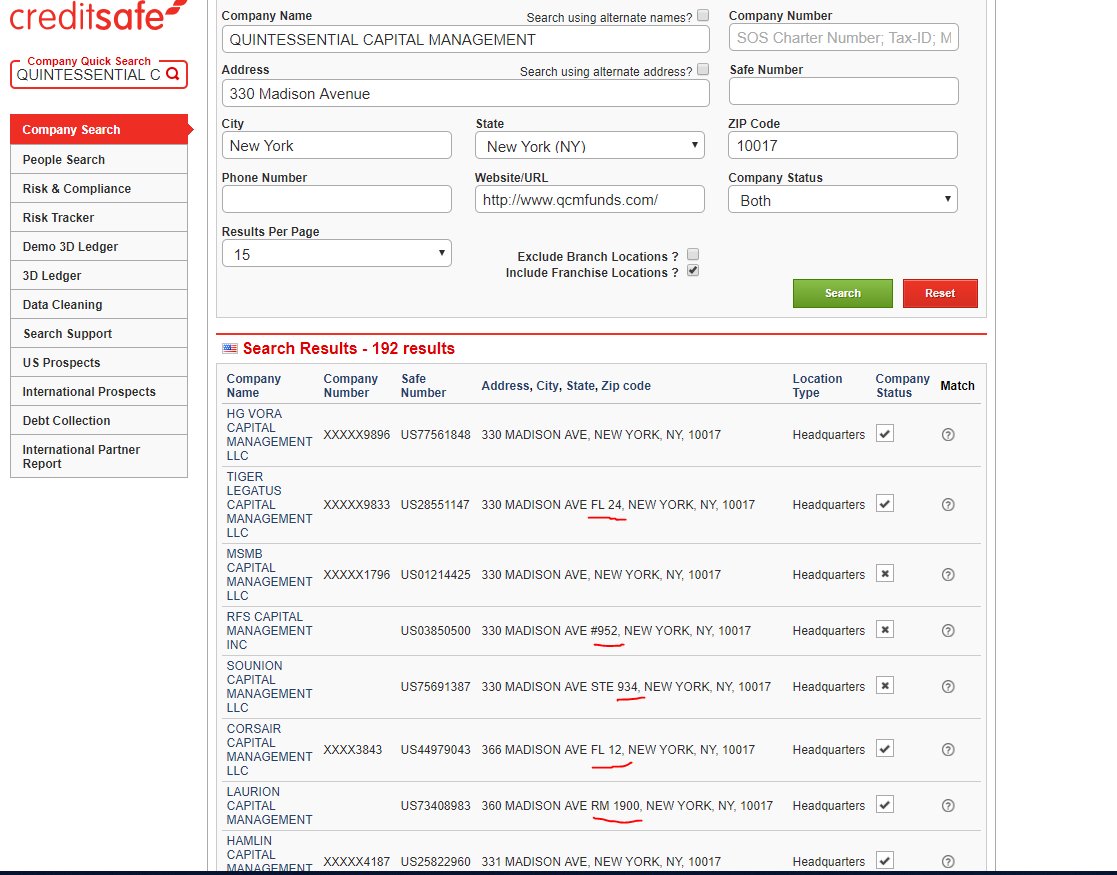Screen dimensions: 1117x875
Task: Click the City input field
Action: [337, 145]
